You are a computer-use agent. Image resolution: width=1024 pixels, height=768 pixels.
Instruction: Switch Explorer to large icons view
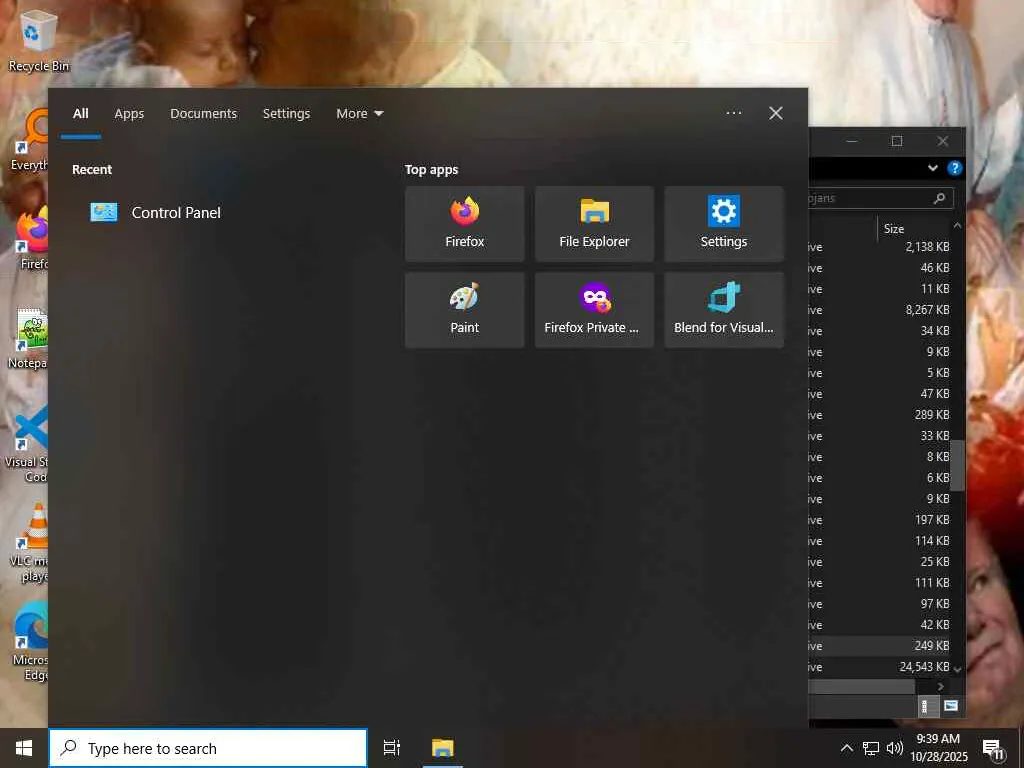[x=950, y=706]
